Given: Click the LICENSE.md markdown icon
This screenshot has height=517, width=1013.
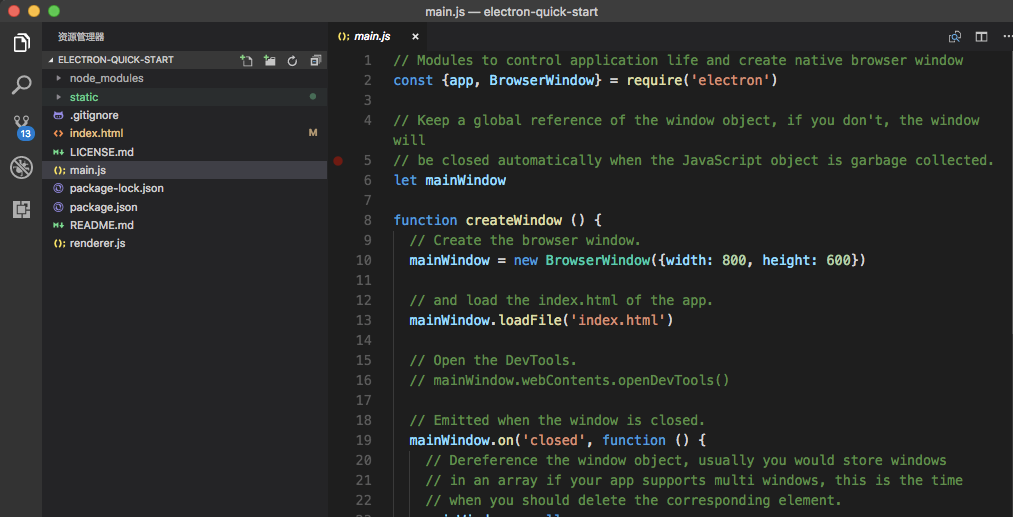Looking at the screenshot, I should tap(59, 152).
